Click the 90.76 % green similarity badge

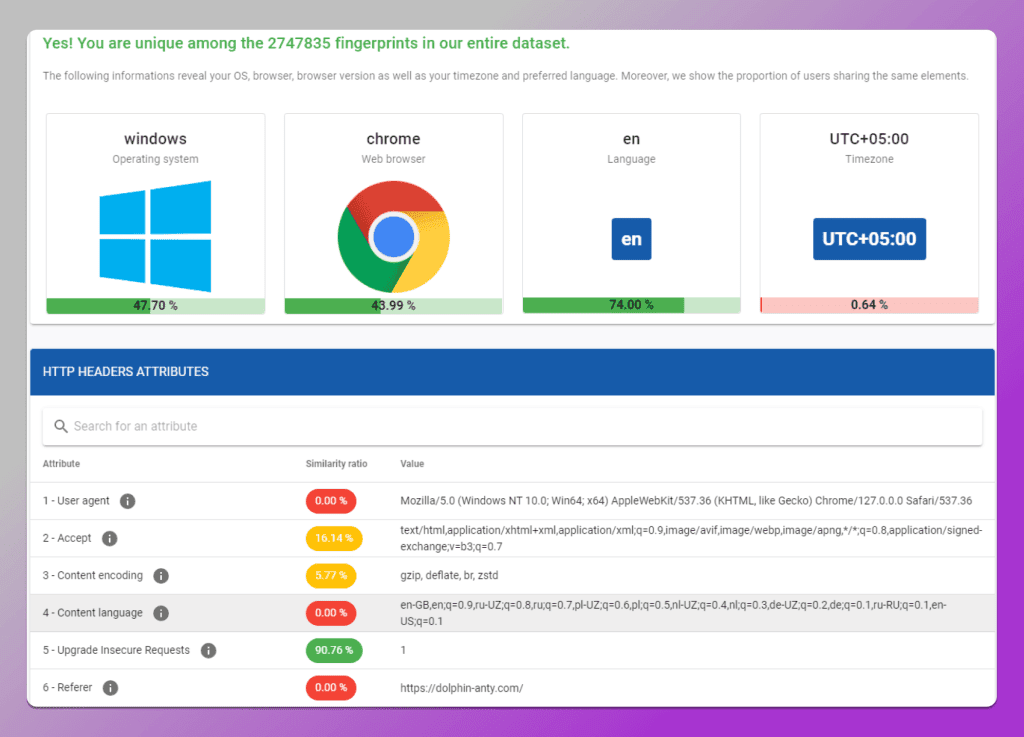pyautogui.click(x=334, y=650)
